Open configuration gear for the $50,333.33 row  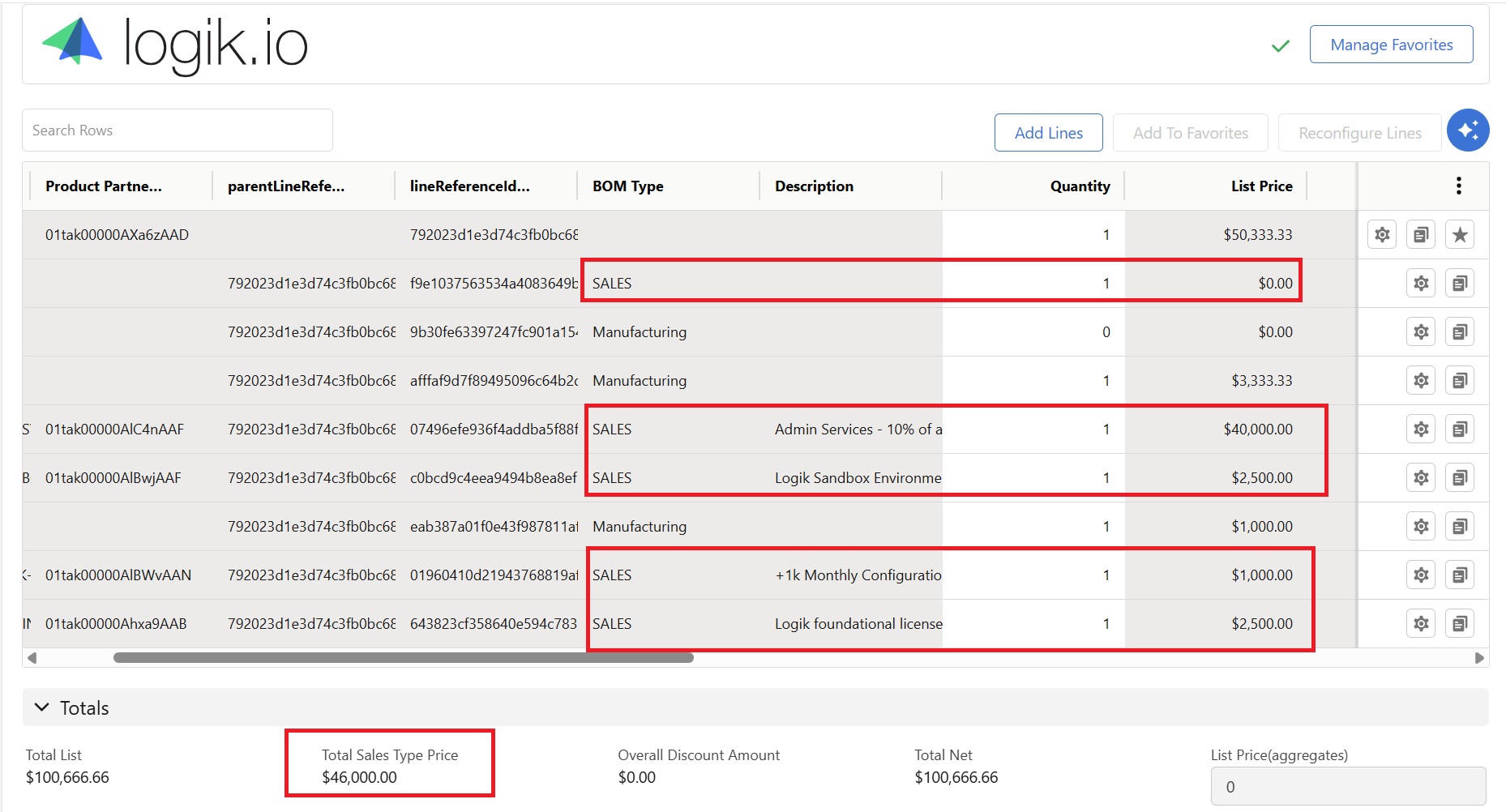pos(1382,235)
